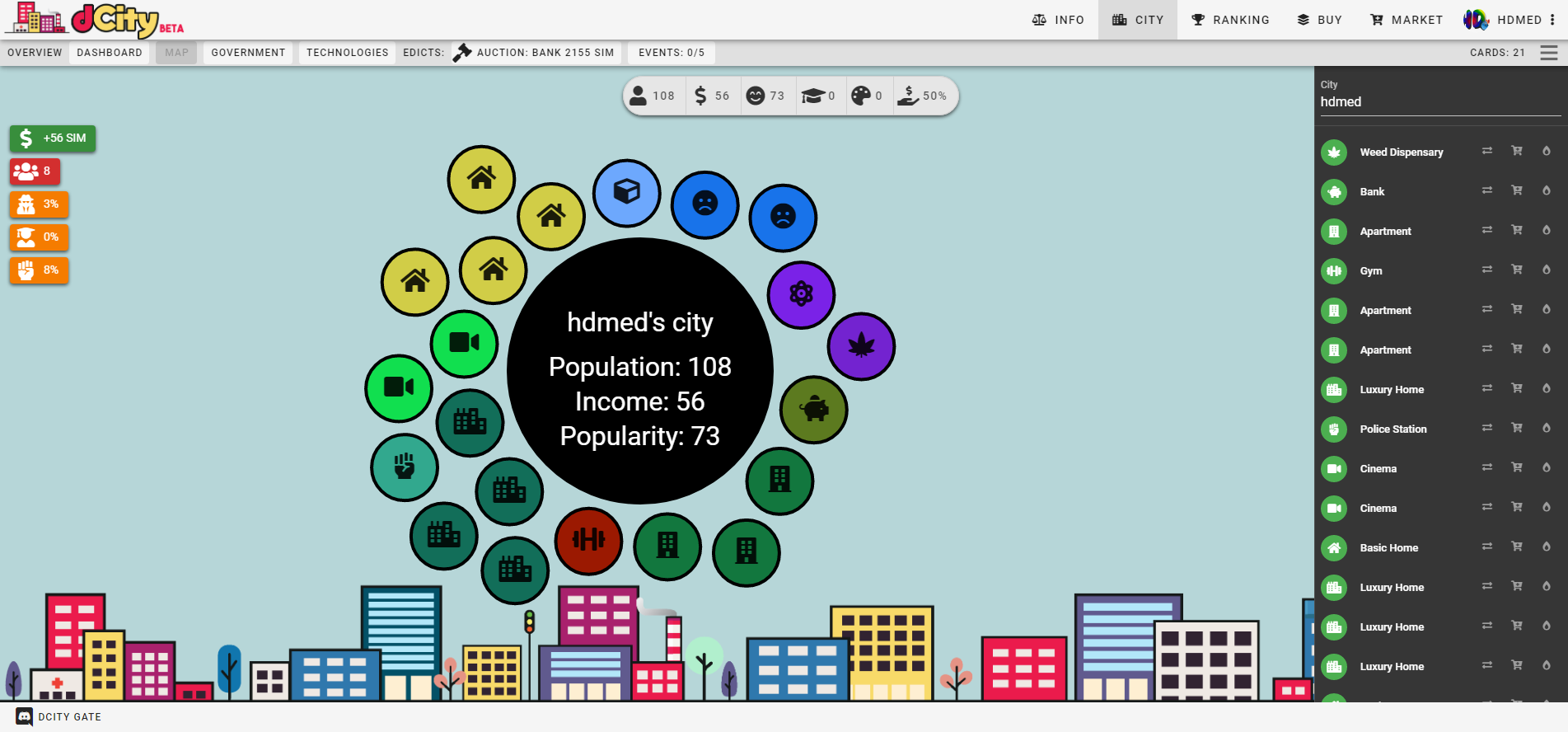Click the Weed Dispensary green leaf icon
Viewport: 1568px width, 732px height.
click(1334, 152)
